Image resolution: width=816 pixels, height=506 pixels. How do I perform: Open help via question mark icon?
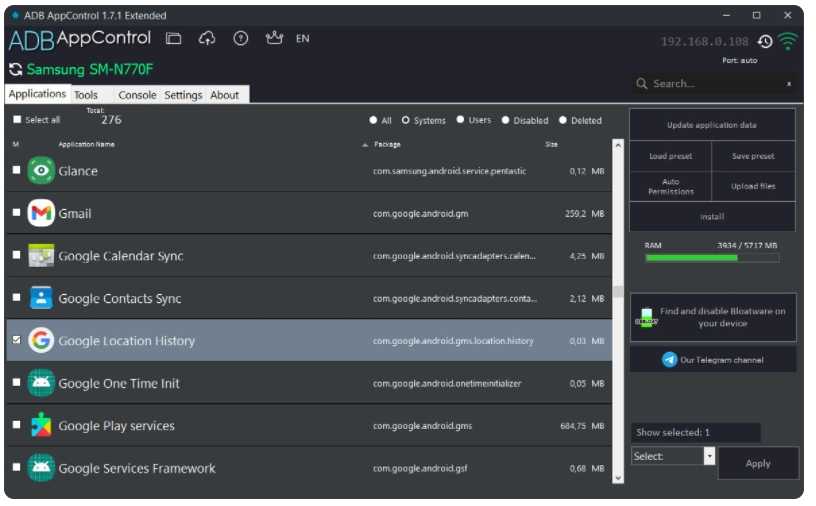click(240, 39)
